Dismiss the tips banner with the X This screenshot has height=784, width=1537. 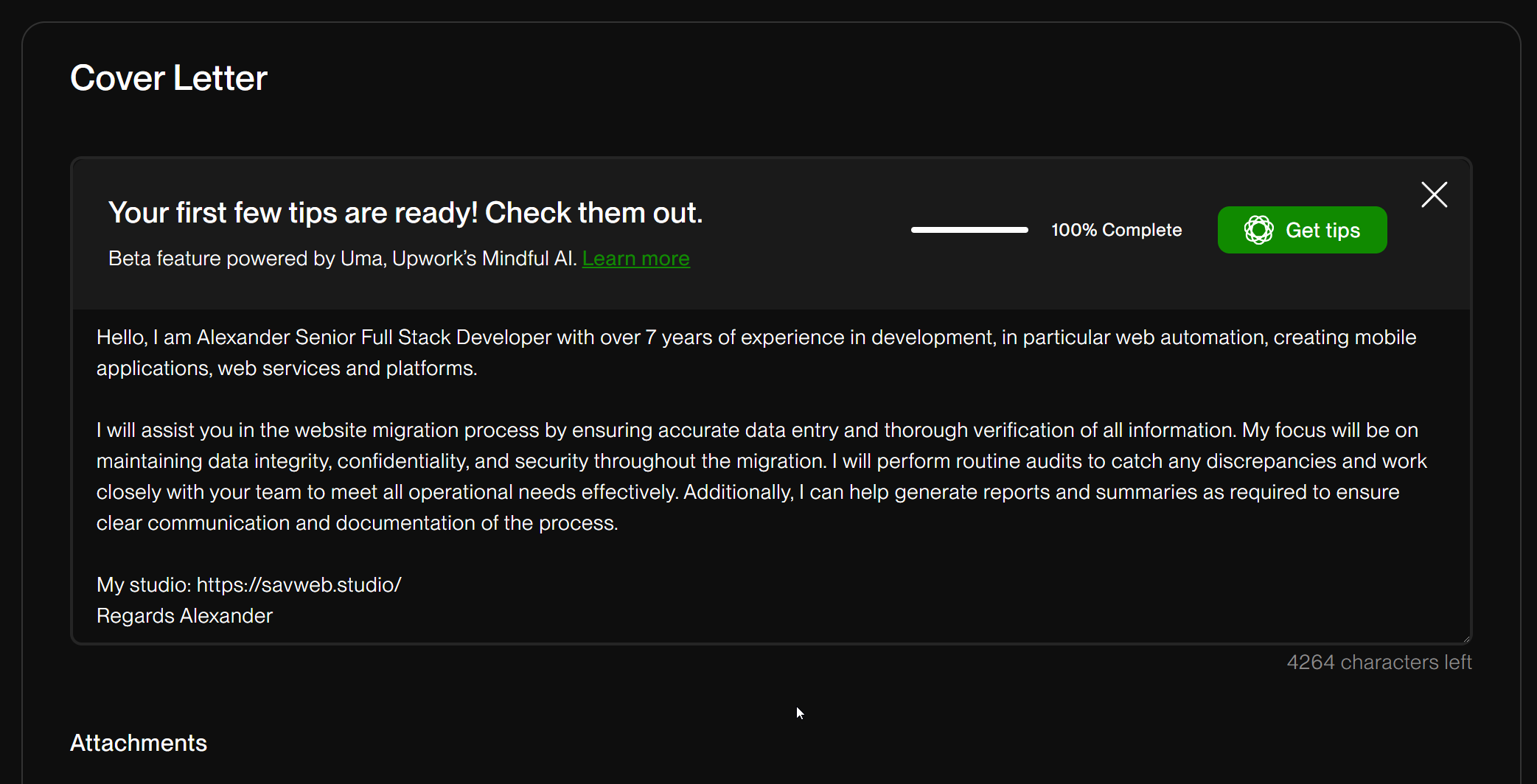(x=1434, y=195)
